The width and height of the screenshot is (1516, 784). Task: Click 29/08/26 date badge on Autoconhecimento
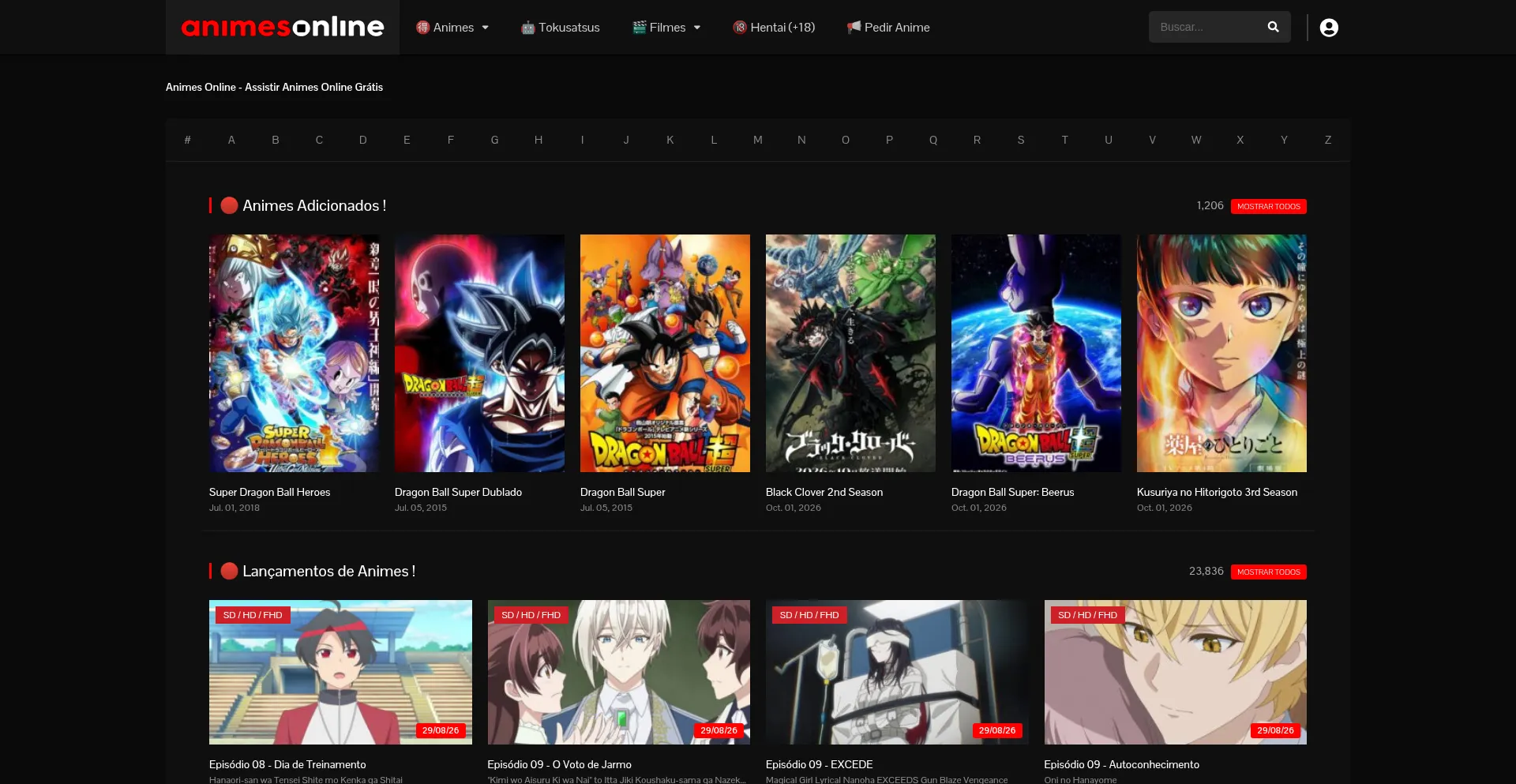tap(1275, 730)
